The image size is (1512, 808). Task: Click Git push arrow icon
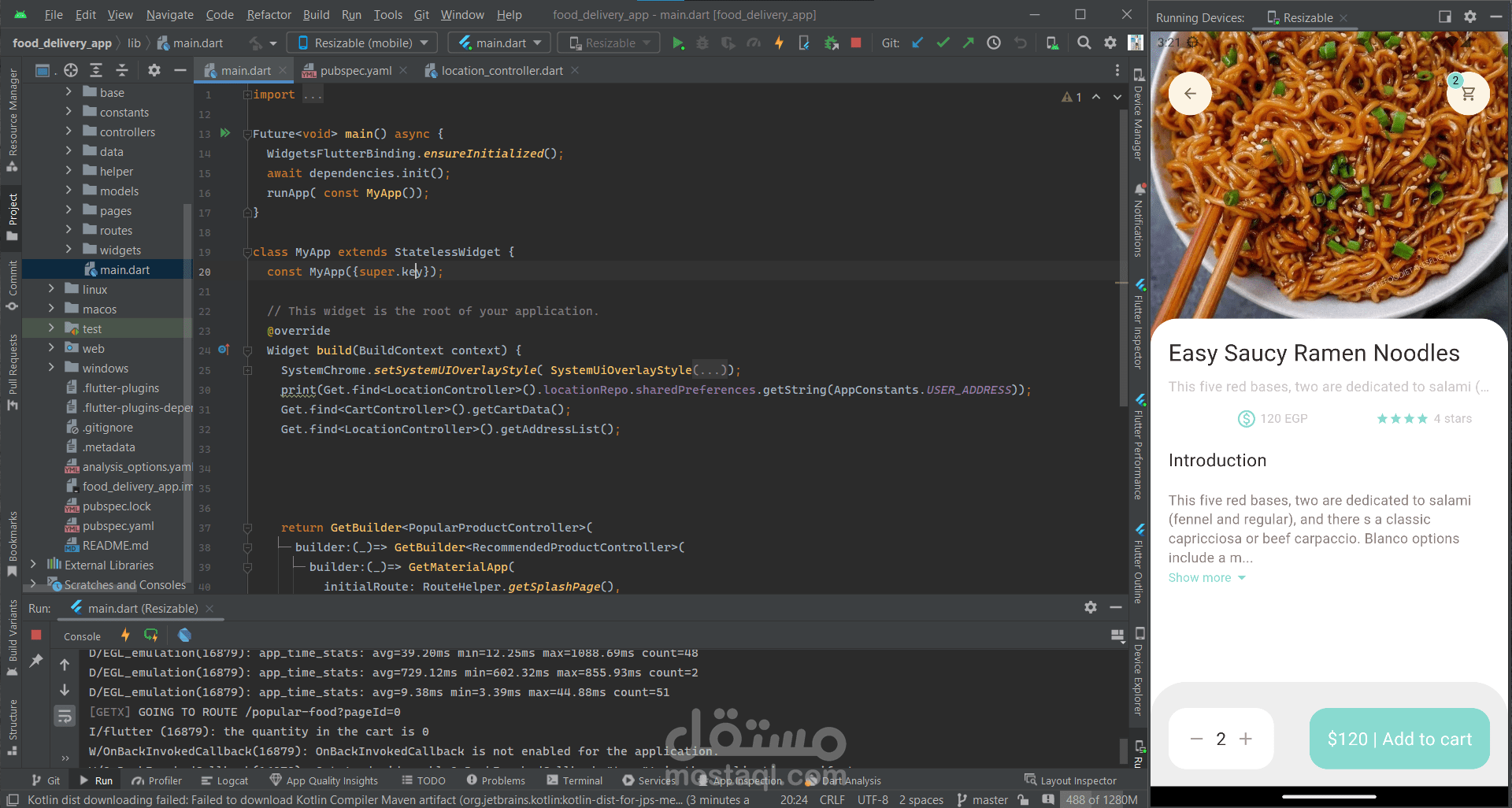tap(968, 43)
